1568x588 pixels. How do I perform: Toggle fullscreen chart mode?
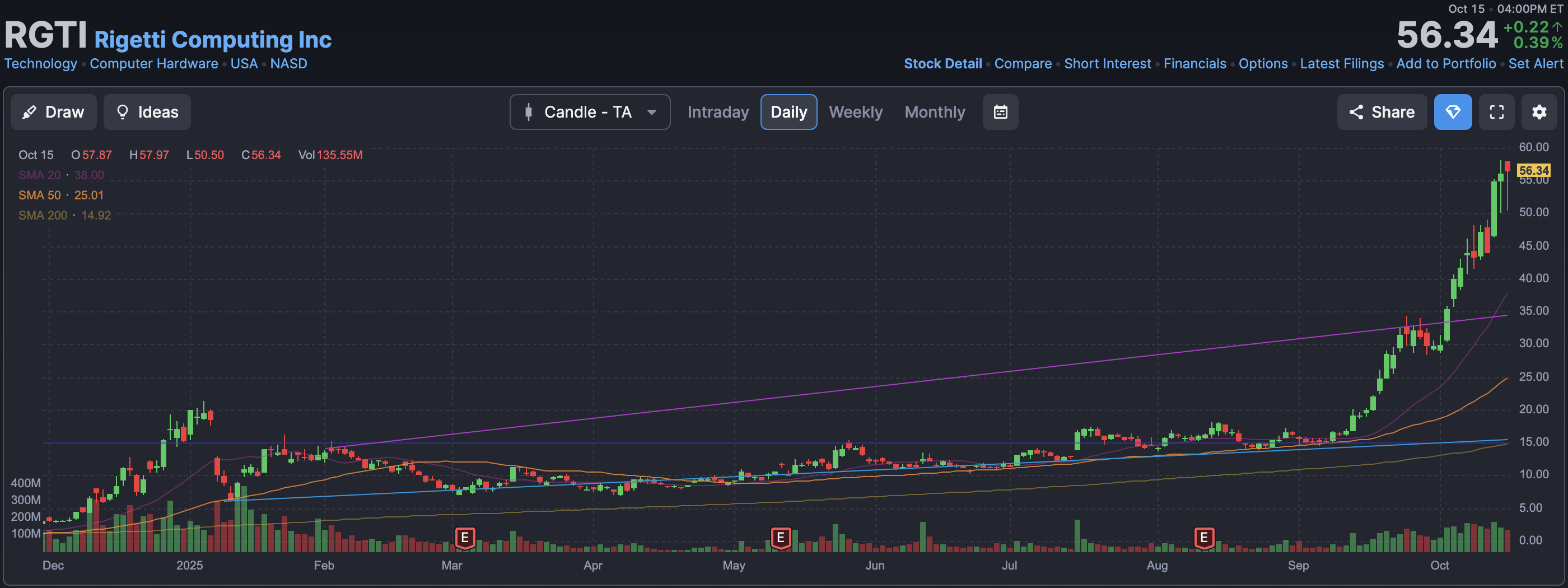click(x=1496, y=112)
